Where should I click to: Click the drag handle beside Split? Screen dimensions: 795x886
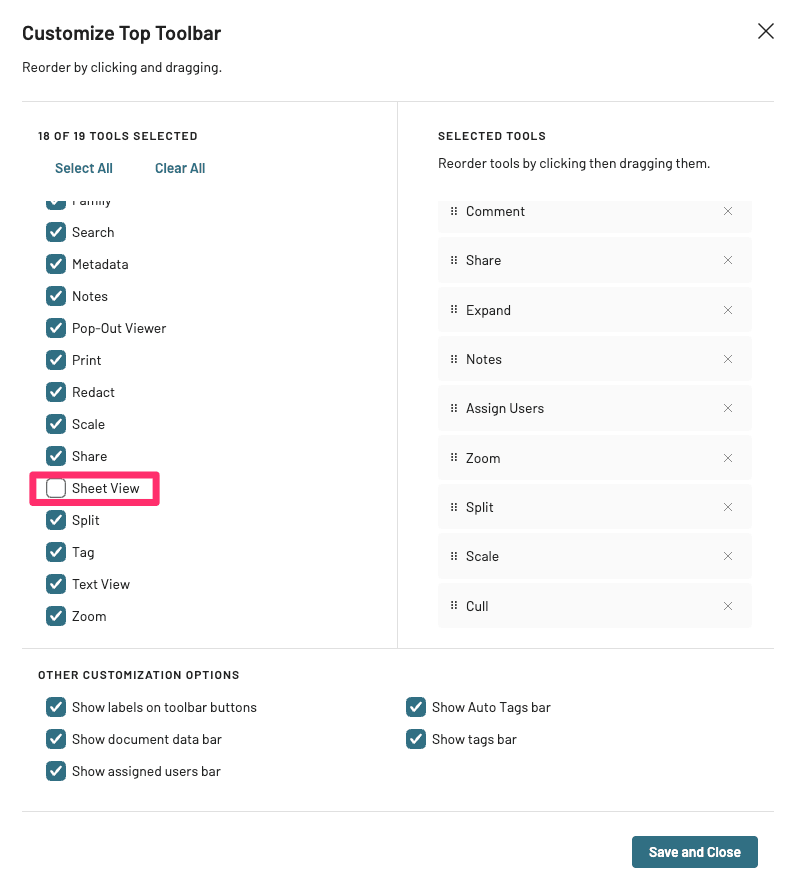point(454,507)
